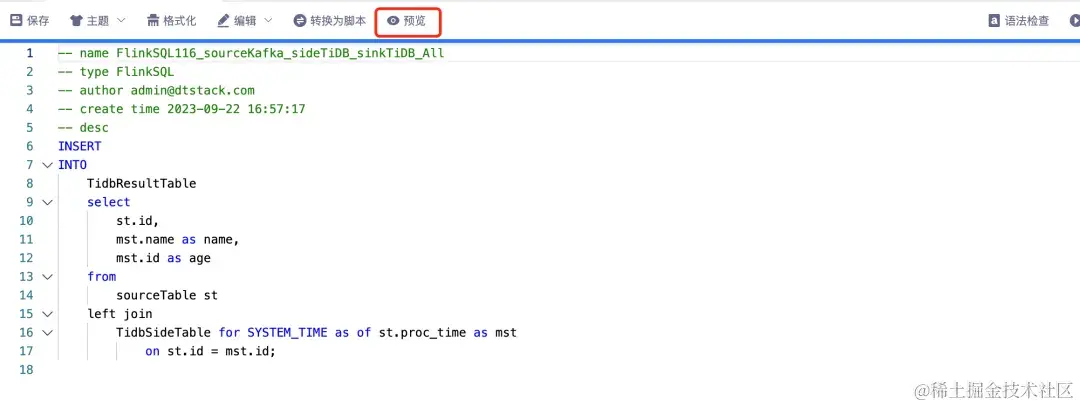Click the select keyword on line 9
Viewport: 1080px width, 407px height.
[x=109, y=202]
